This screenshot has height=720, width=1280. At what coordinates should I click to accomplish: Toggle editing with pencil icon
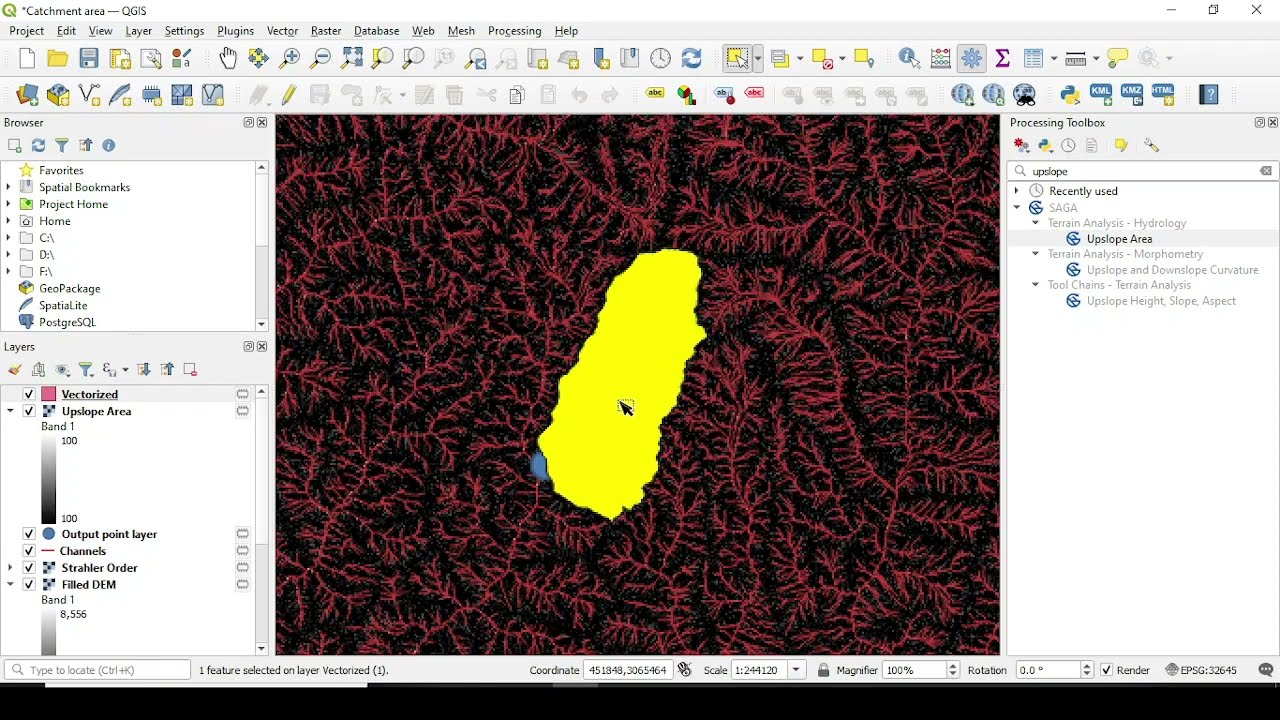pyautogui.click(x=290, y=95)
